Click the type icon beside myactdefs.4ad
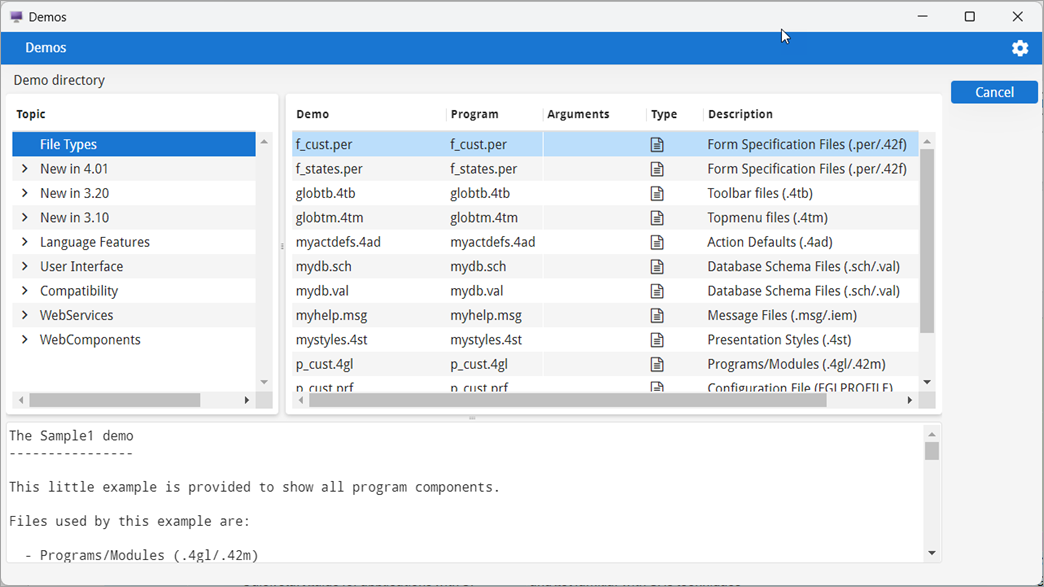 tap(658, 242)
